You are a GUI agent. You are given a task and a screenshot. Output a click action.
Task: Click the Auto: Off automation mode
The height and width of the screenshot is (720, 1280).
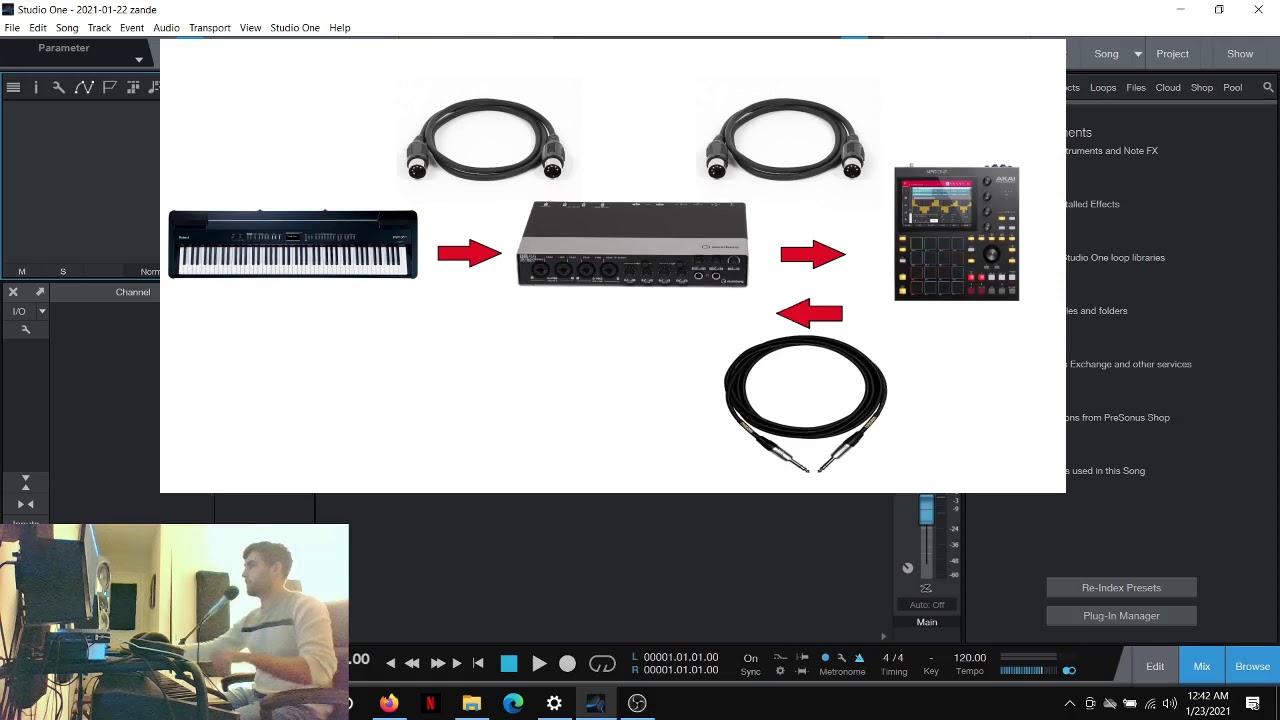click(x=927, y=605)
